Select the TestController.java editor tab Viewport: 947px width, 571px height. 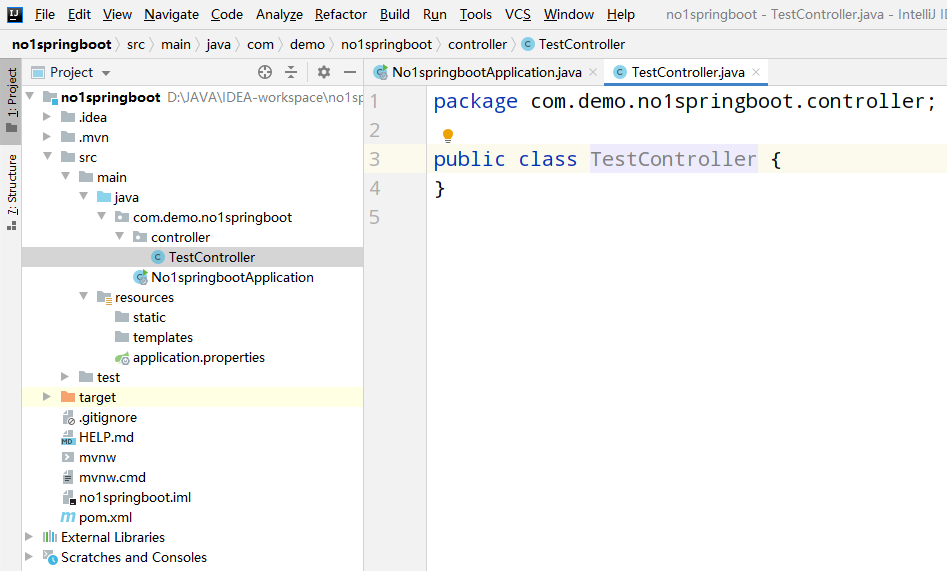tap(686, 73)
